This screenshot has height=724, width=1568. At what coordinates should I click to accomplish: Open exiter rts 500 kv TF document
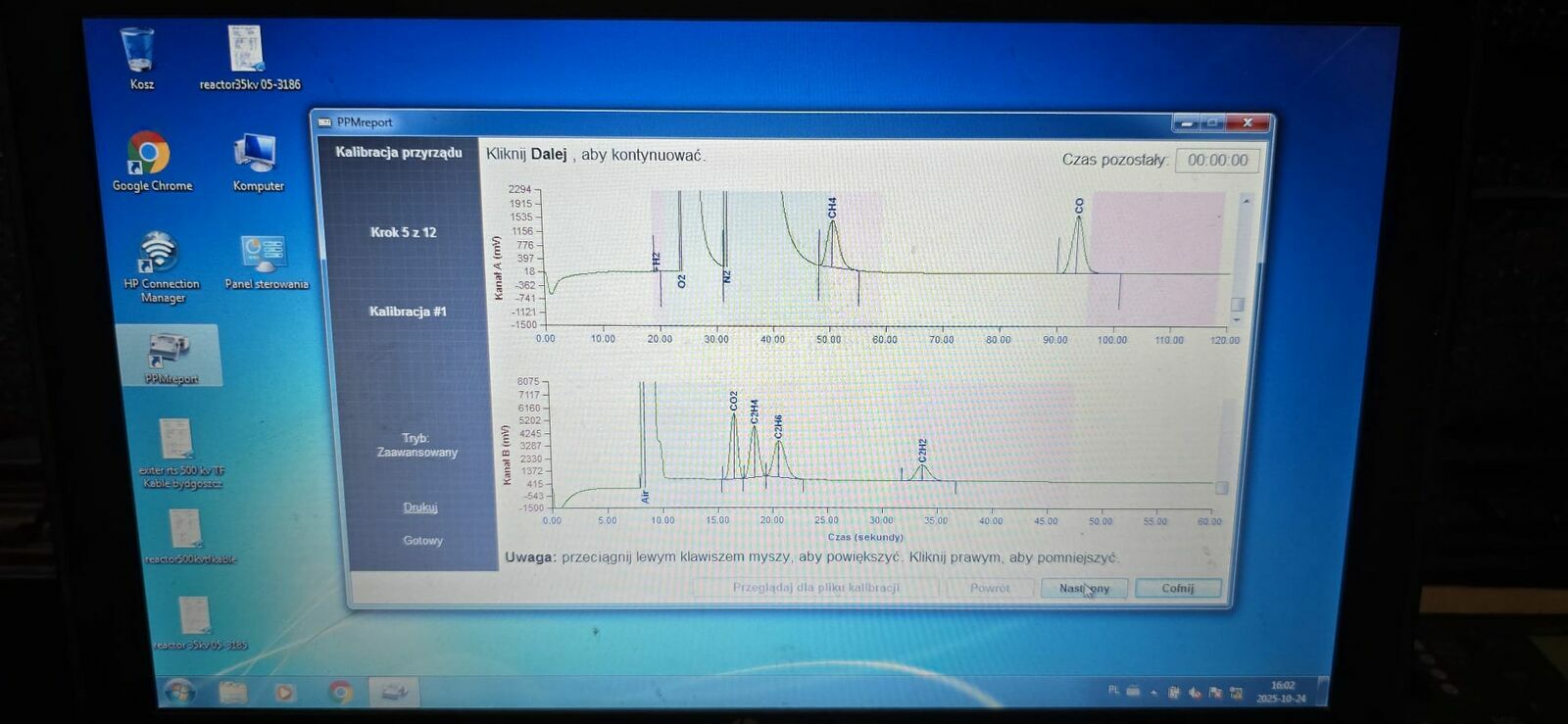point(177,441)
